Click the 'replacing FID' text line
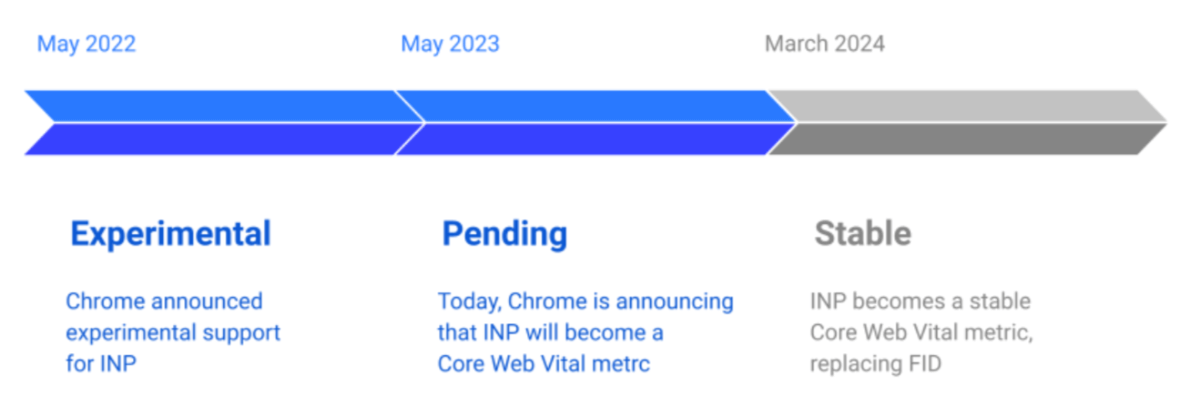The width and height of the screenshot is (1200, 406). pos(875,363)
